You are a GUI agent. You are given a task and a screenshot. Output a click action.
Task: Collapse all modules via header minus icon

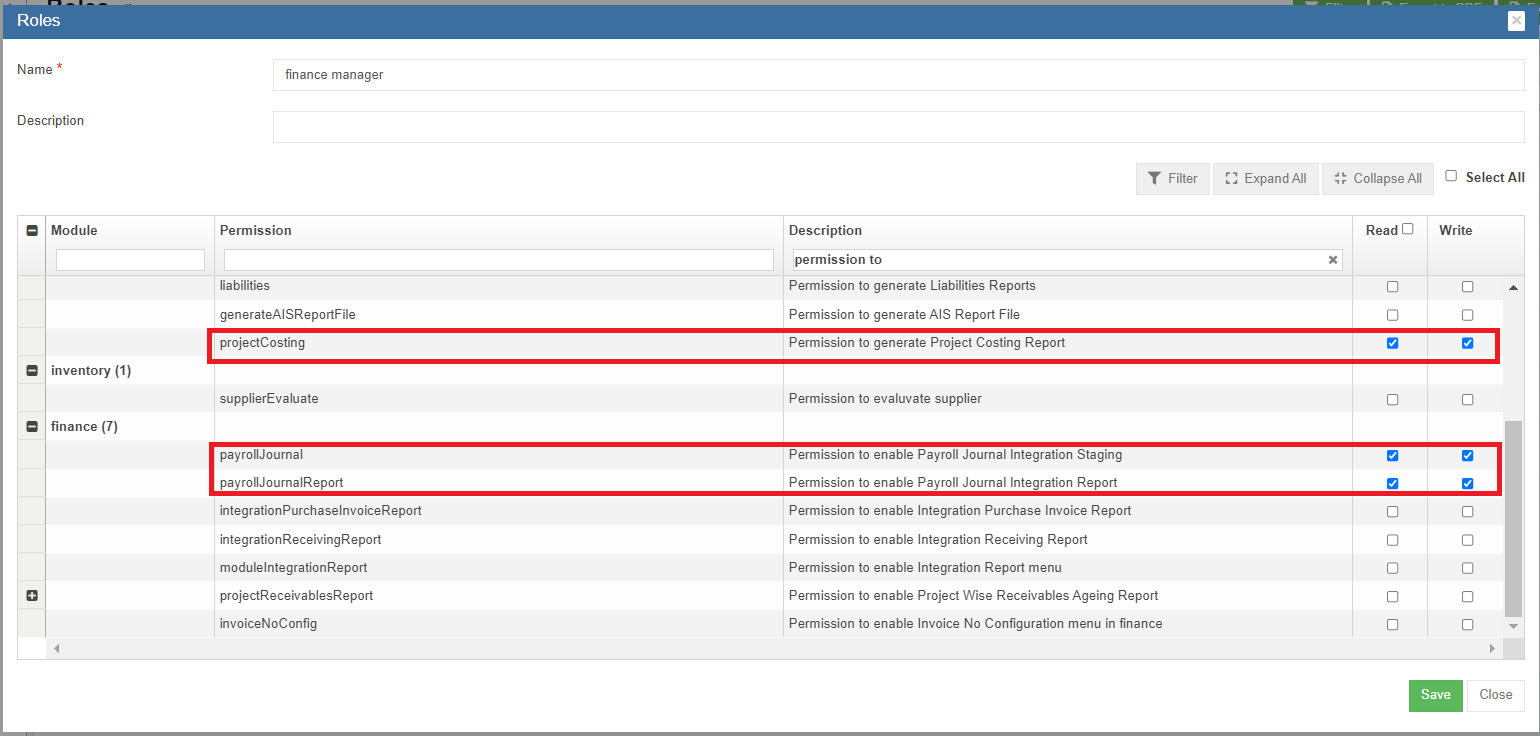click(32, 231)
